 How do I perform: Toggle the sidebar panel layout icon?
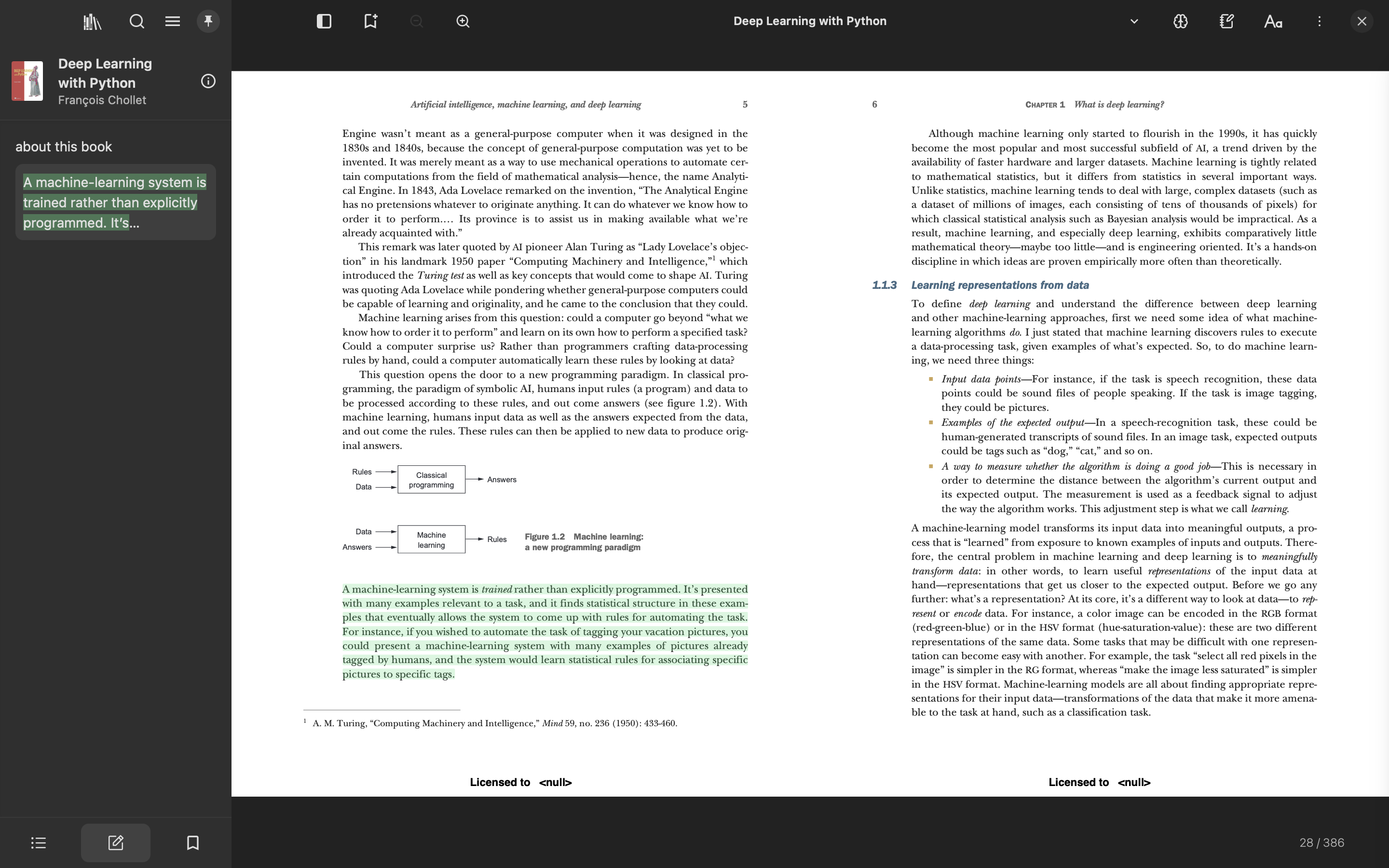click(x=324, y=22)
